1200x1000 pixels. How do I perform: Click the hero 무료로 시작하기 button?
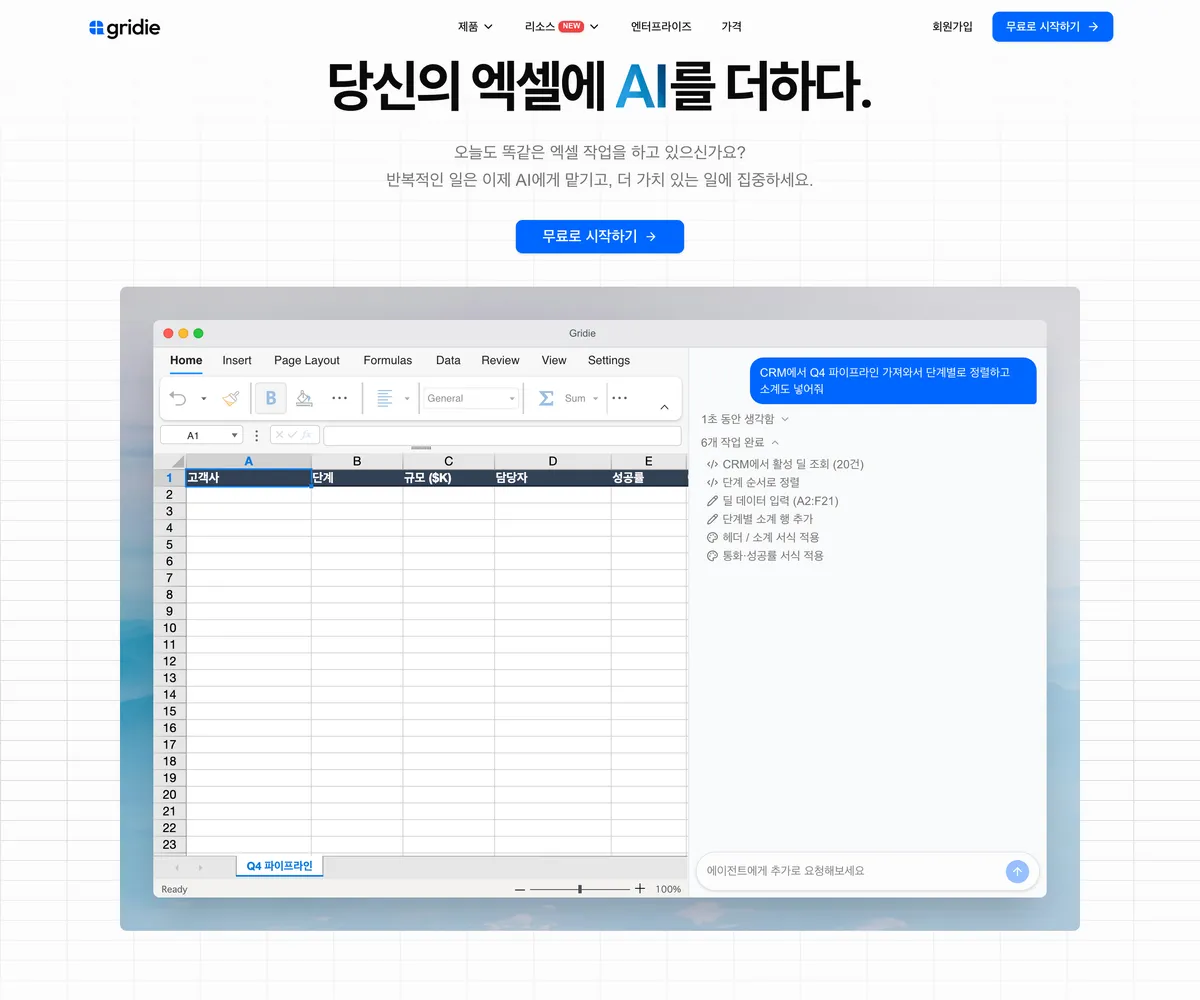click(x=599, y=237)
